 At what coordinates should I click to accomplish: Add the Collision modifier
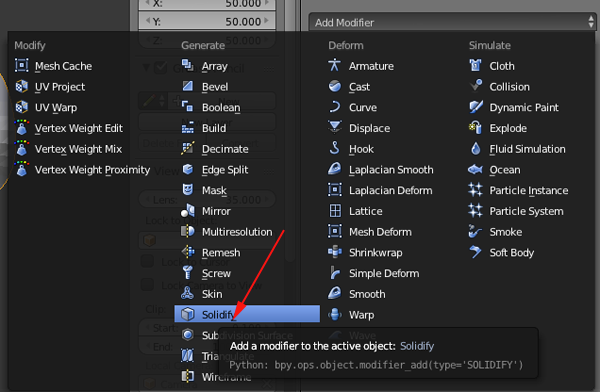[509, 87]
